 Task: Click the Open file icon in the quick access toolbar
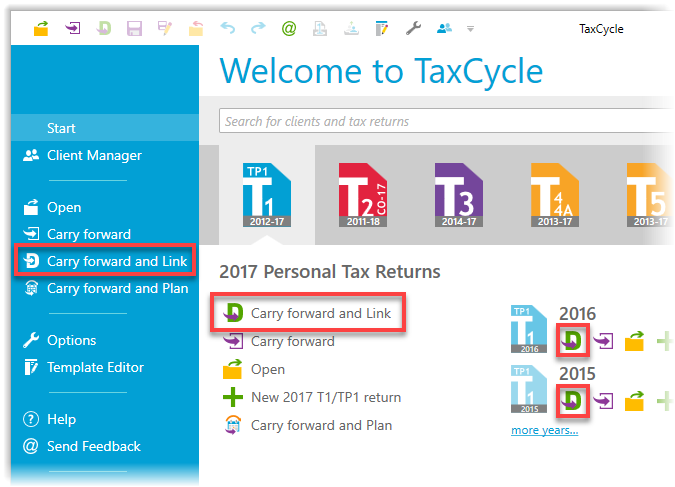tap(41, 29)
